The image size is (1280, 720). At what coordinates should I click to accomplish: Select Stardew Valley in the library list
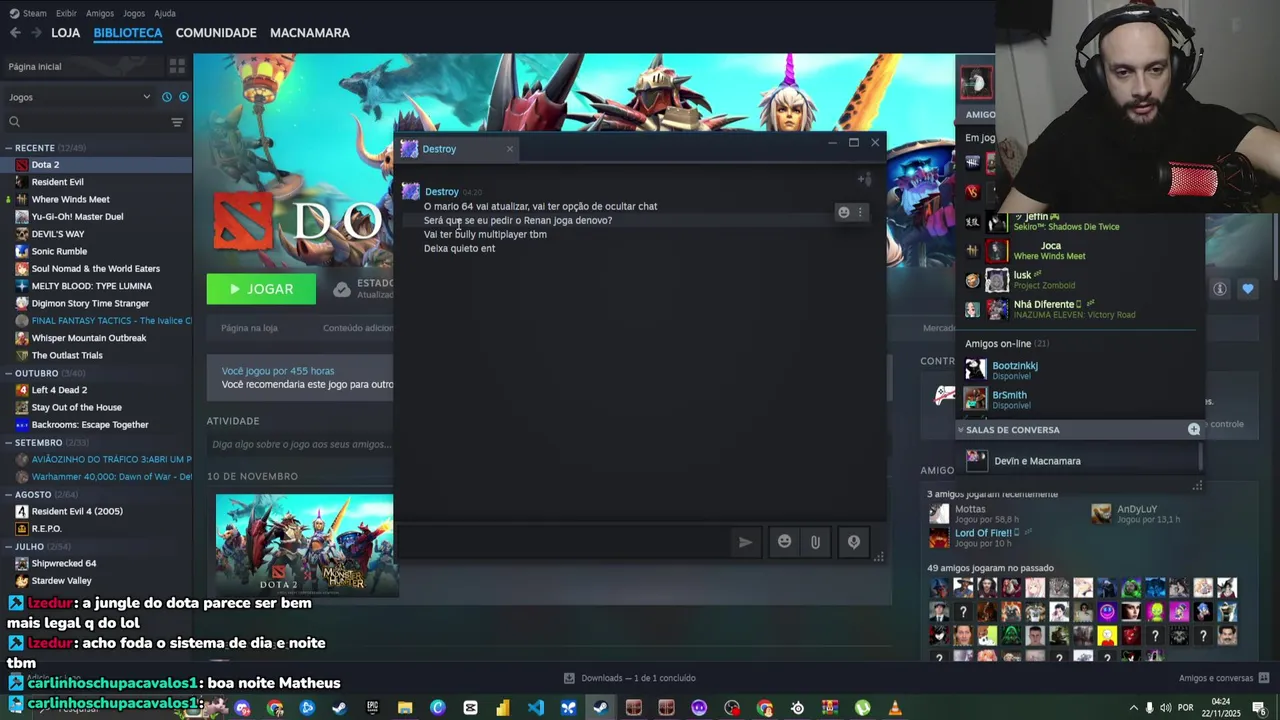point(96,581)
